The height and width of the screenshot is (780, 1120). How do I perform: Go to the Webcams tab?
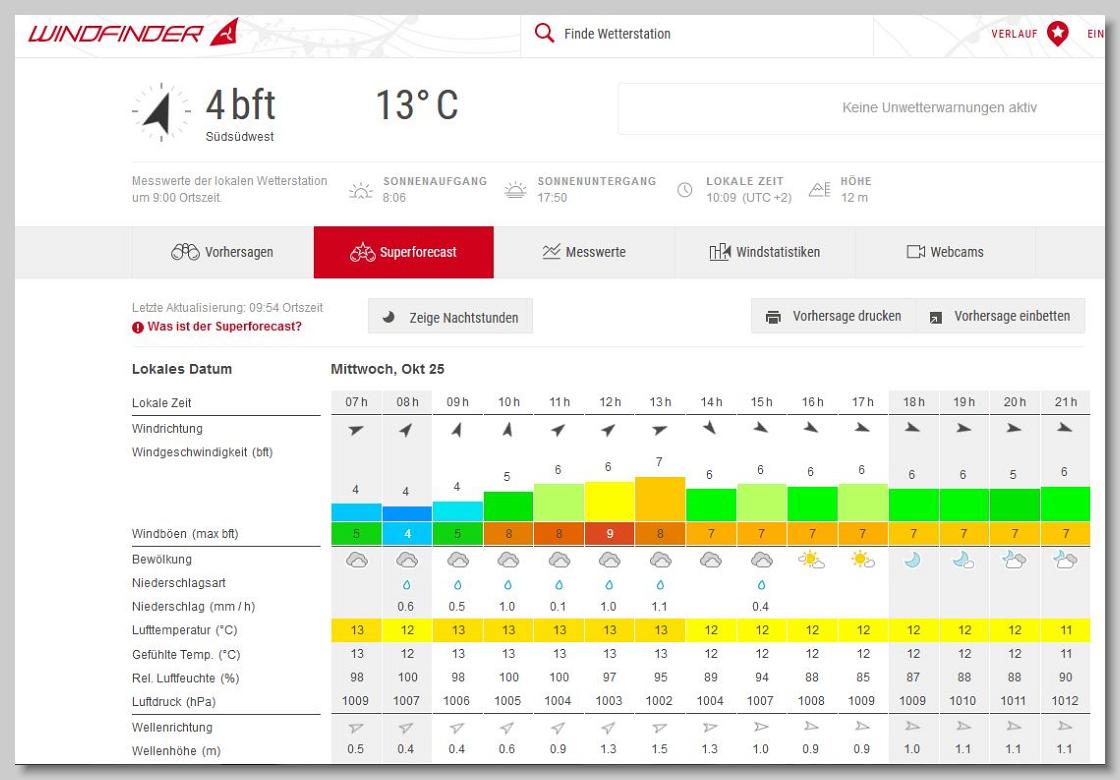tap(945, 252)
